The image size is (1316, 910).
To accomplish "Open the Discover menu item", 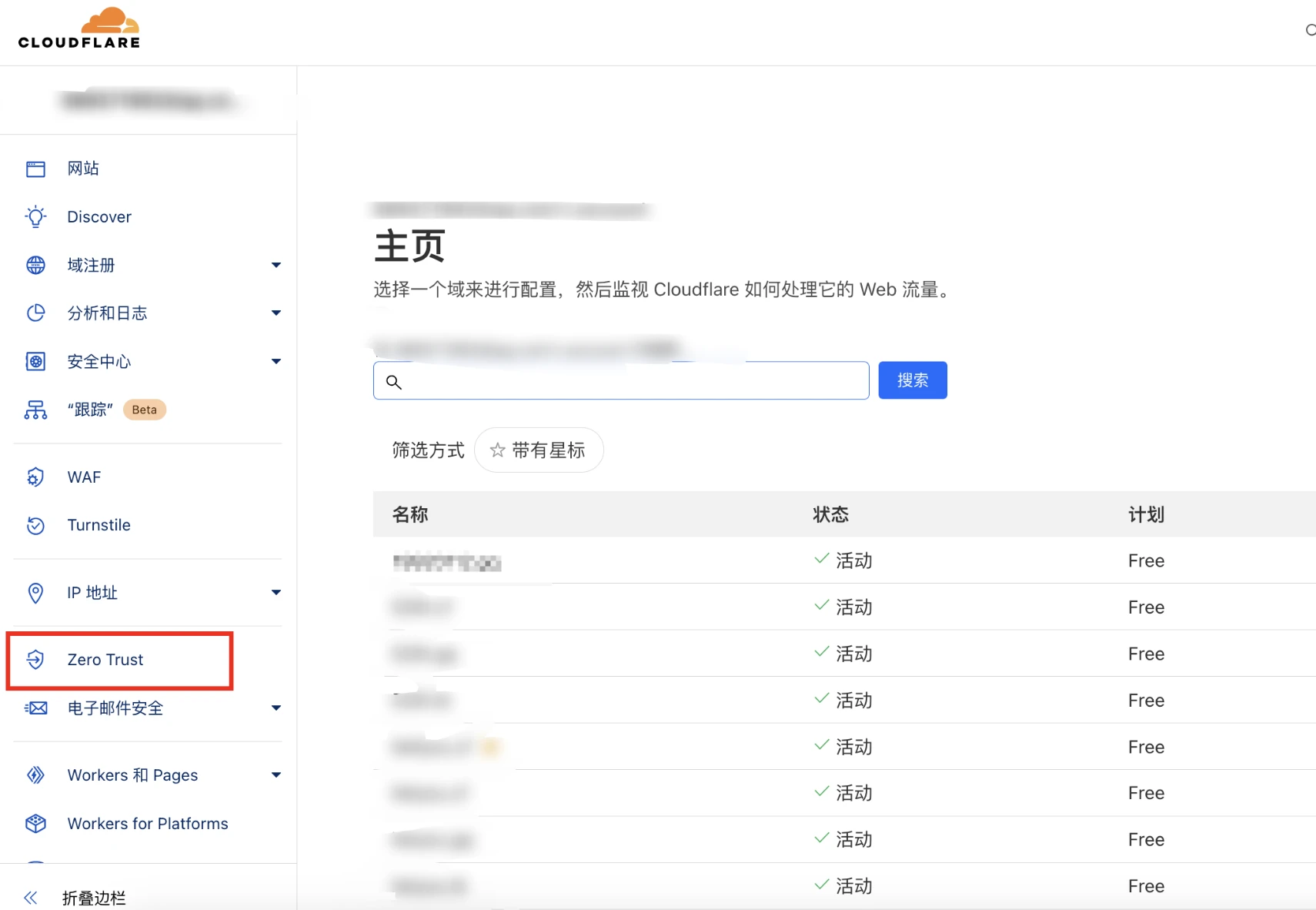I will (99, 217).
